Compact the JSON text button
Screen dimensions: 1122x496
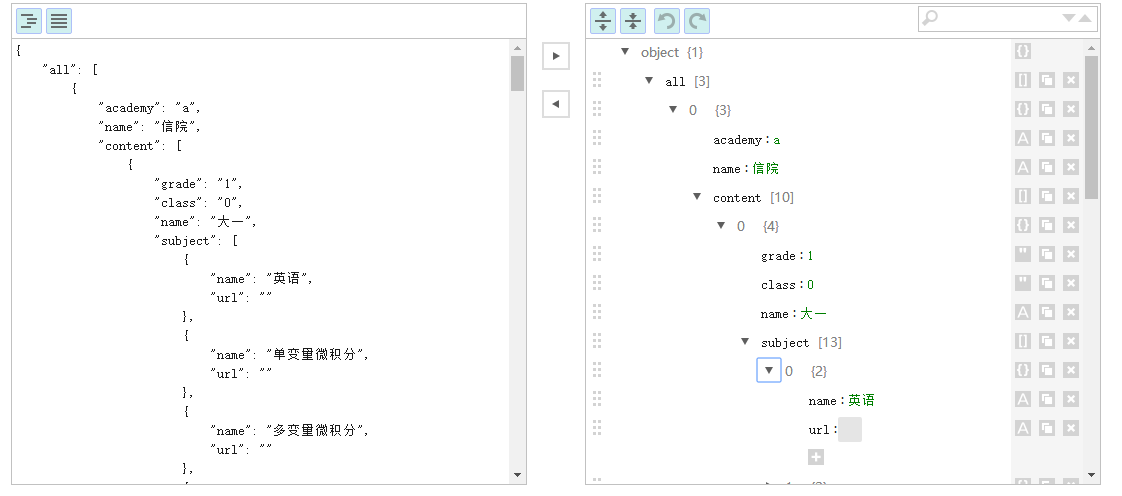click(59, 21)
